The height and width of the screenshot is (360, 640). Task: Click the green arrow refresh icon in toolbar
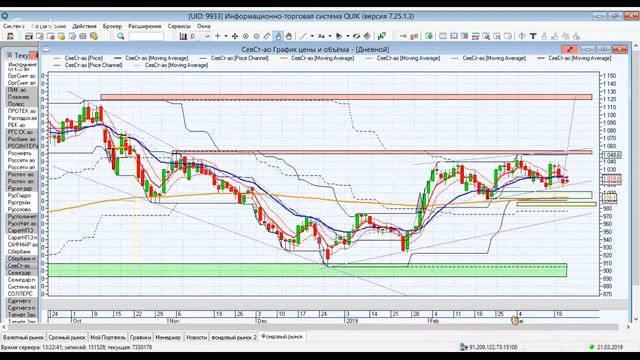pyautogui.click(x=429, y=36)
